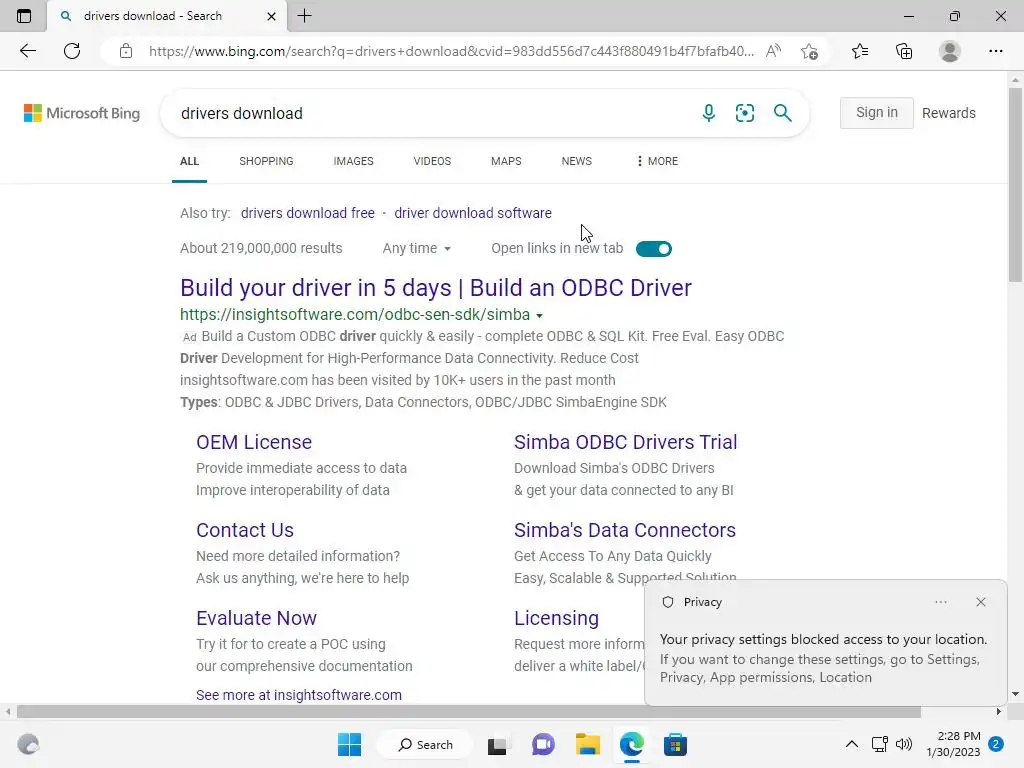Open the Chat app on taskbar
1024x768 pixels.
coord(543,744)
